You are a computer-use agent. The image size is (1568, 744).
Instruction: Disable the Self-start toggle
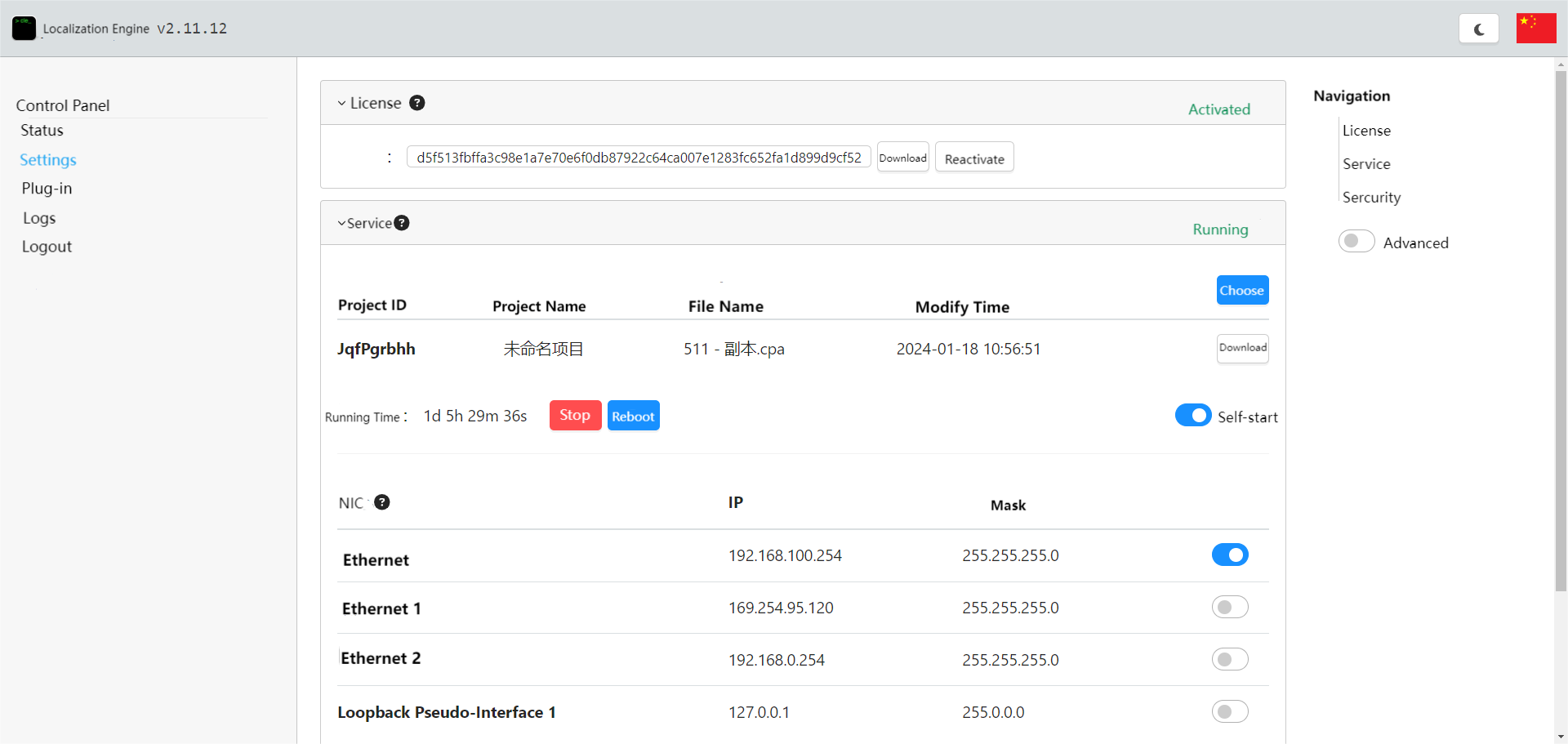pos(1192,416)
